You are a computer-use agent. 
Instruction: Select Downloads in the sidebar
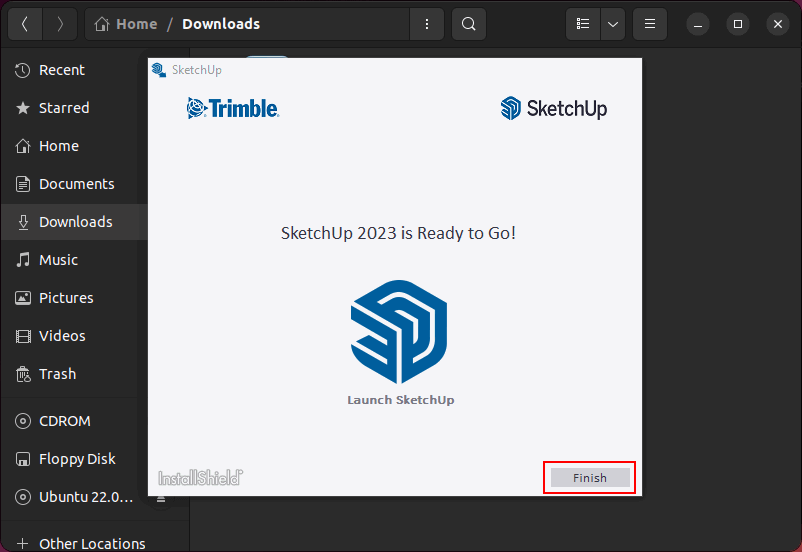[74, 222]
